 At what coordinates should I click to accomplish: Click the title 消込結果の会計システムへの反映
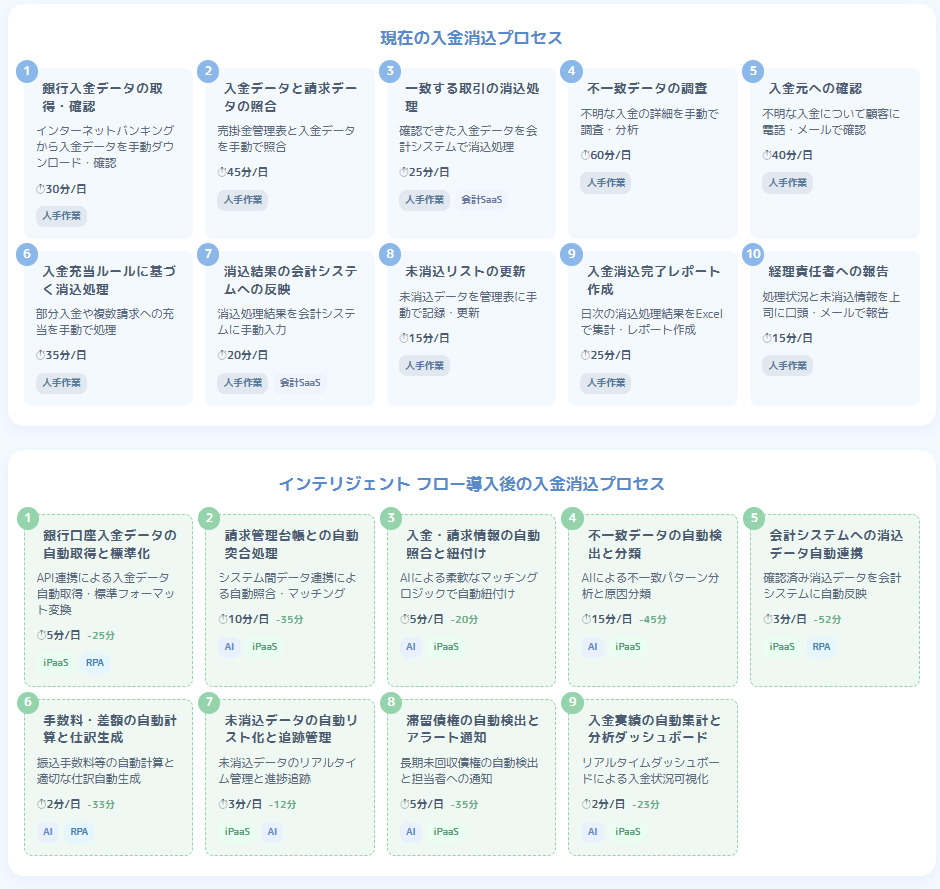click(x=290, y=280)
